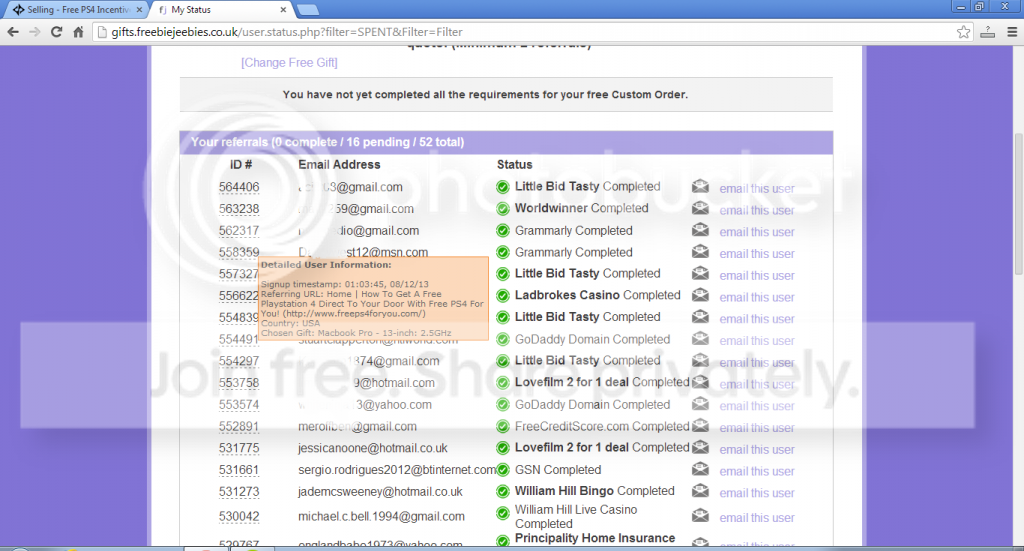Click the envelope icon for referral 558359

[x=700, y=251]
